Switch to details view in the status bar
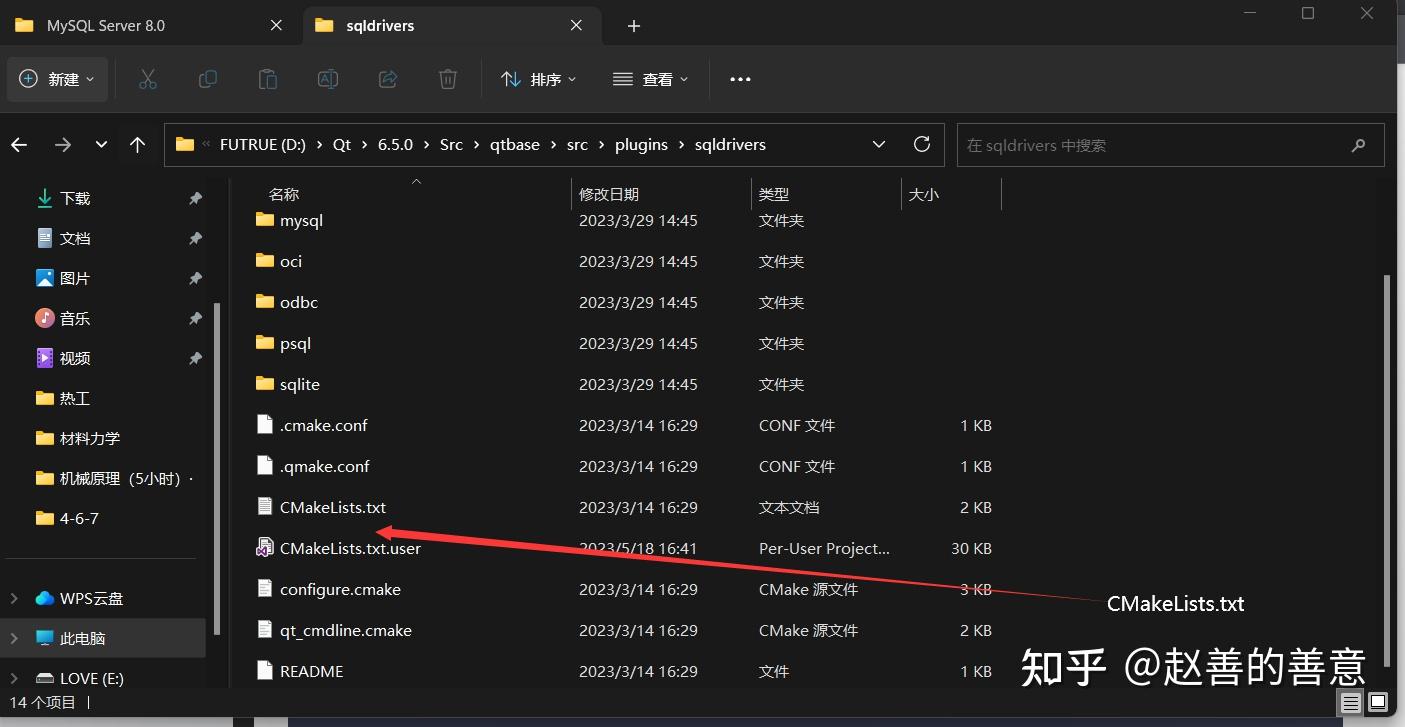The width and height of the screenshot is (1405, 727). [x=1350, y=702]
